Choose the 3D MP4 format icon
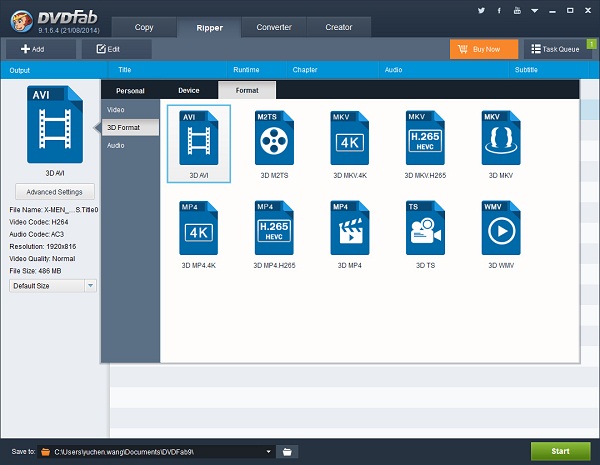The image size is (600, 465). coord(349,228)
